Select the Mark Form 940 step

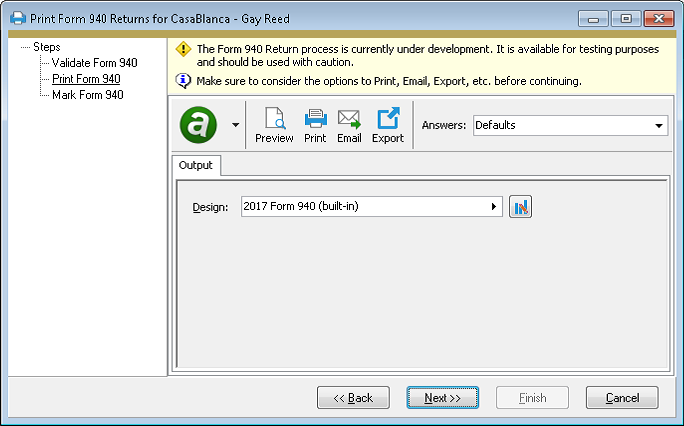[88, 95]
